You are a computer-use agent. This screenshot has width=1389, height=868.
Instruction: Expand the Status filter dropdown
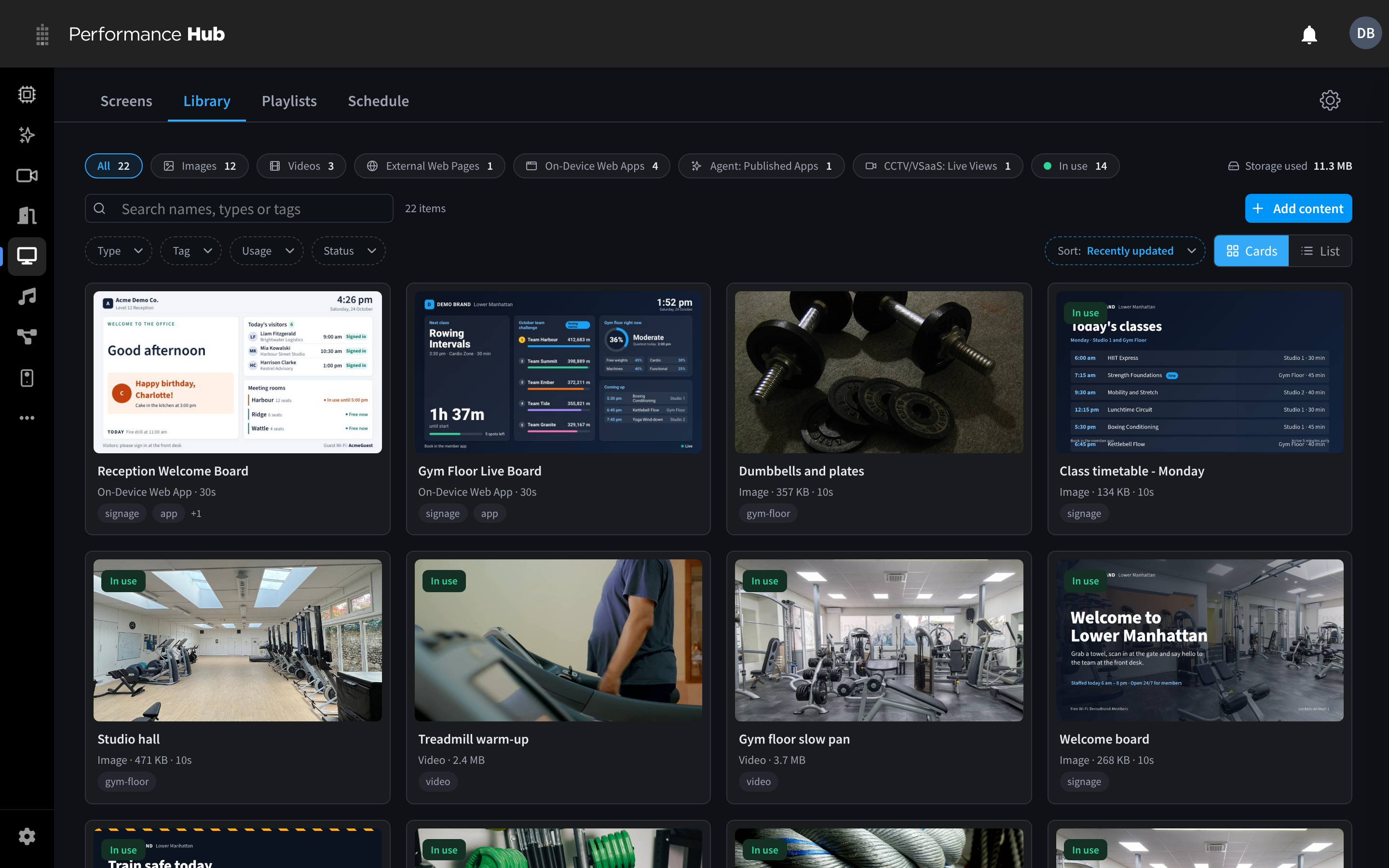(x=348, y=251)
